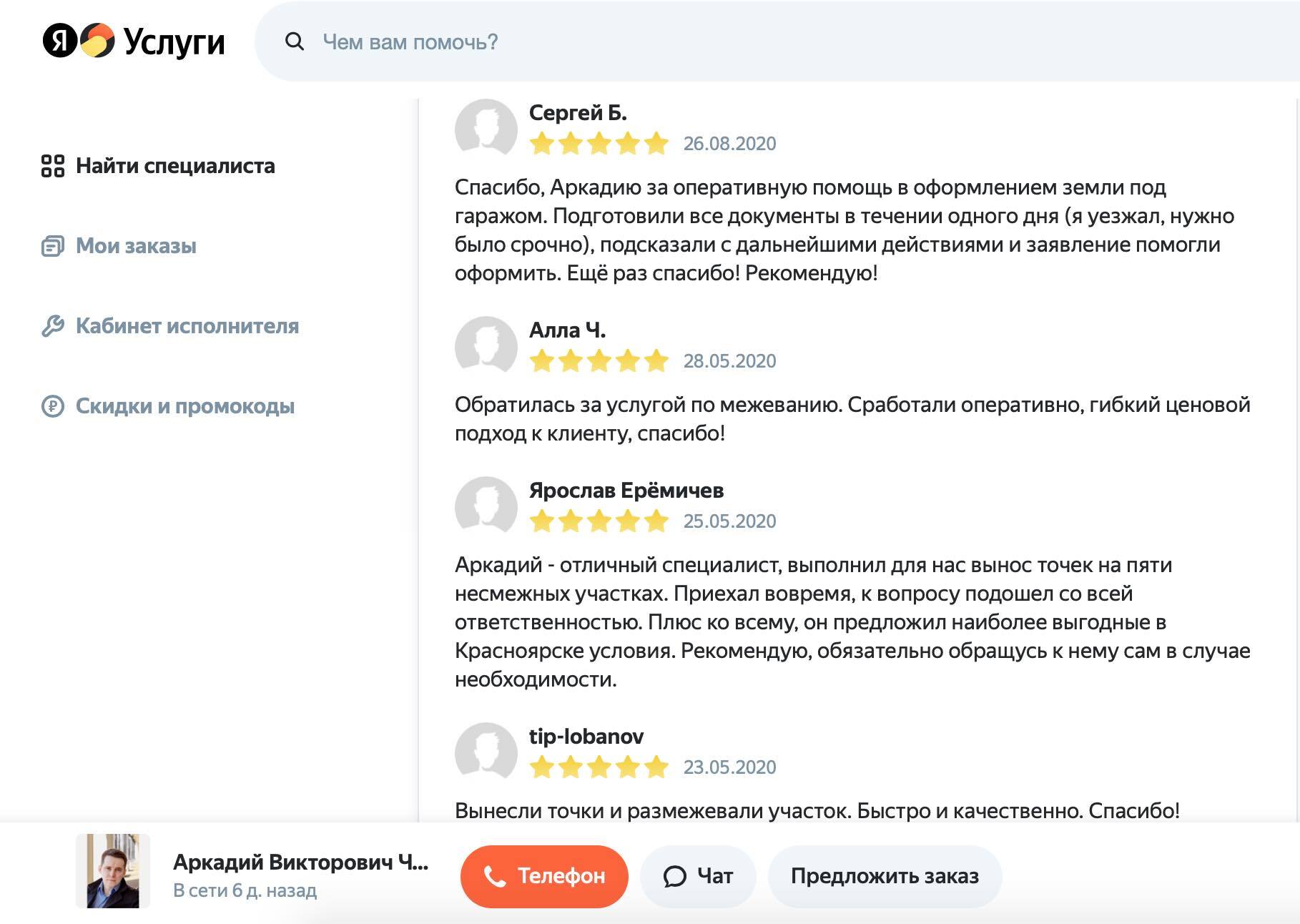Click Аркадий Викторович profile photo
This screenshot has height=924, width=1300.
[x=113, y=871]
